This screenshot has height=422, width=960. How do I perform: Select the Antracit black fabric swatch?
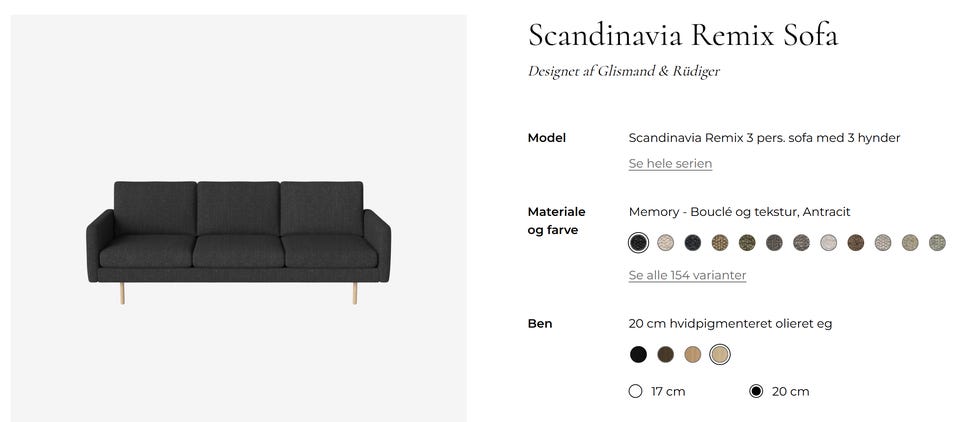tap(638, 242)
